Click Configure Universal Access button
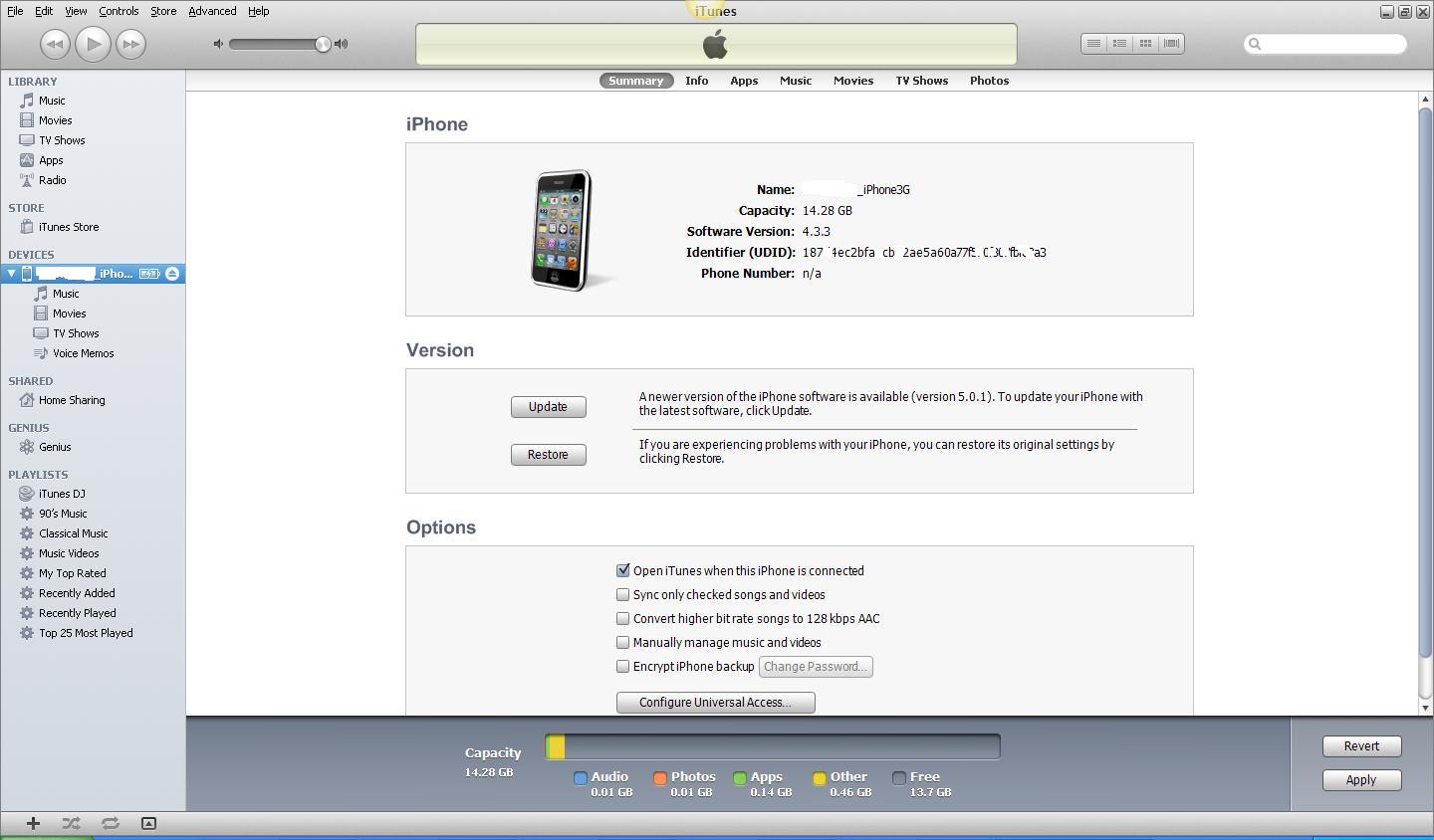The width and height of the screenshot is (1434, 840). tap(716, 703)
